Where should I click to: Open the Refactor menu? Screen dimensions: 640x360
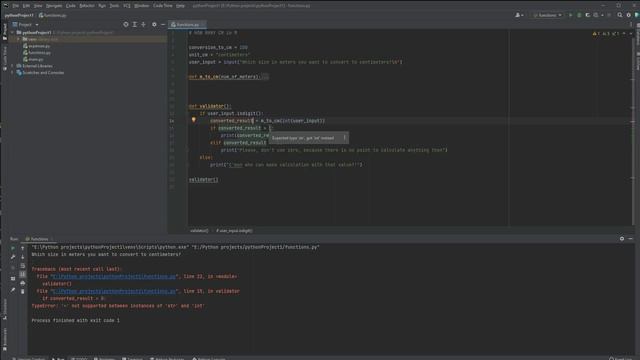tap(87, 6)
